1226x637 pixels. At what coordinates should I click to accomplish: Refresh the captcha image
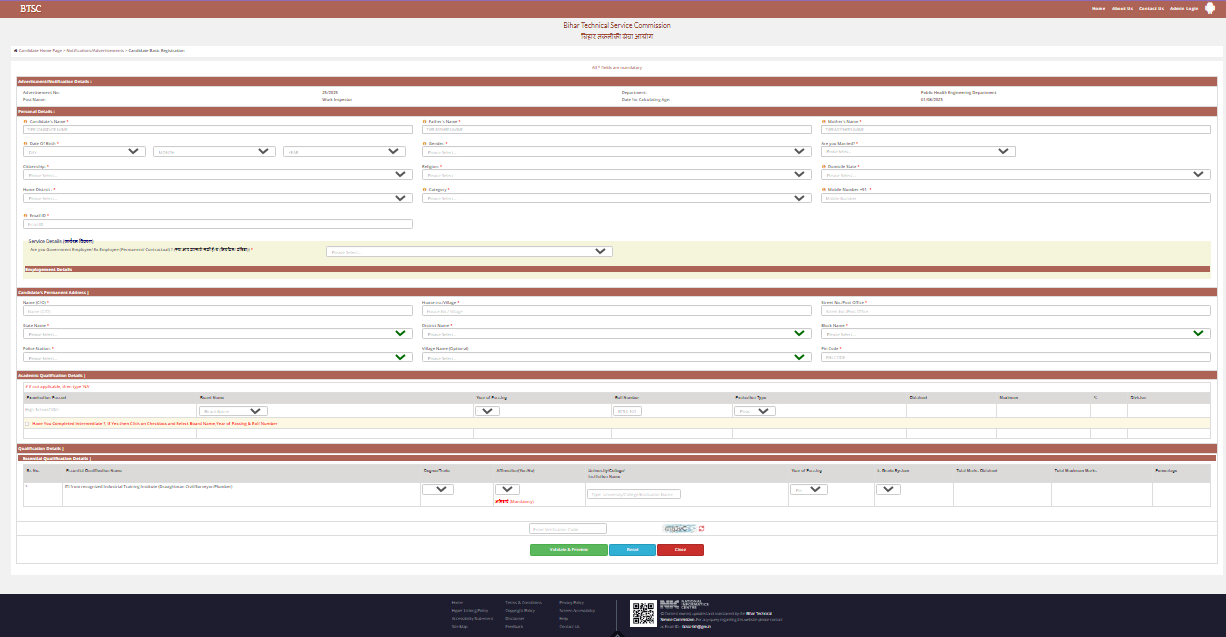[x=702, y=528]
